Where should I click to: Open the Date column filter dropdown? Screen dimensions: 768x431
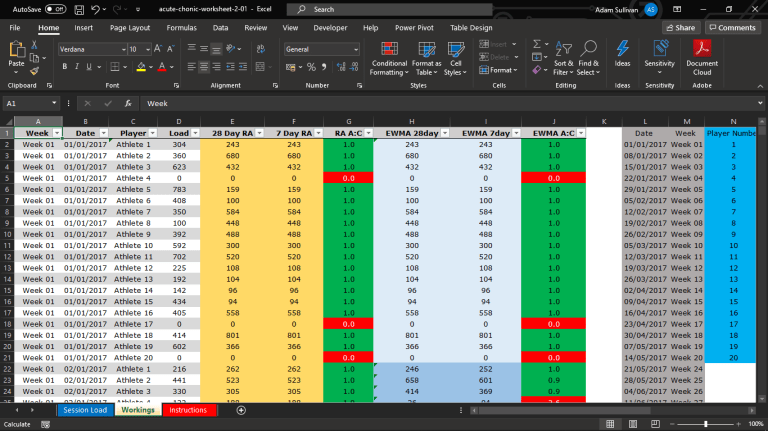point(103,133)
